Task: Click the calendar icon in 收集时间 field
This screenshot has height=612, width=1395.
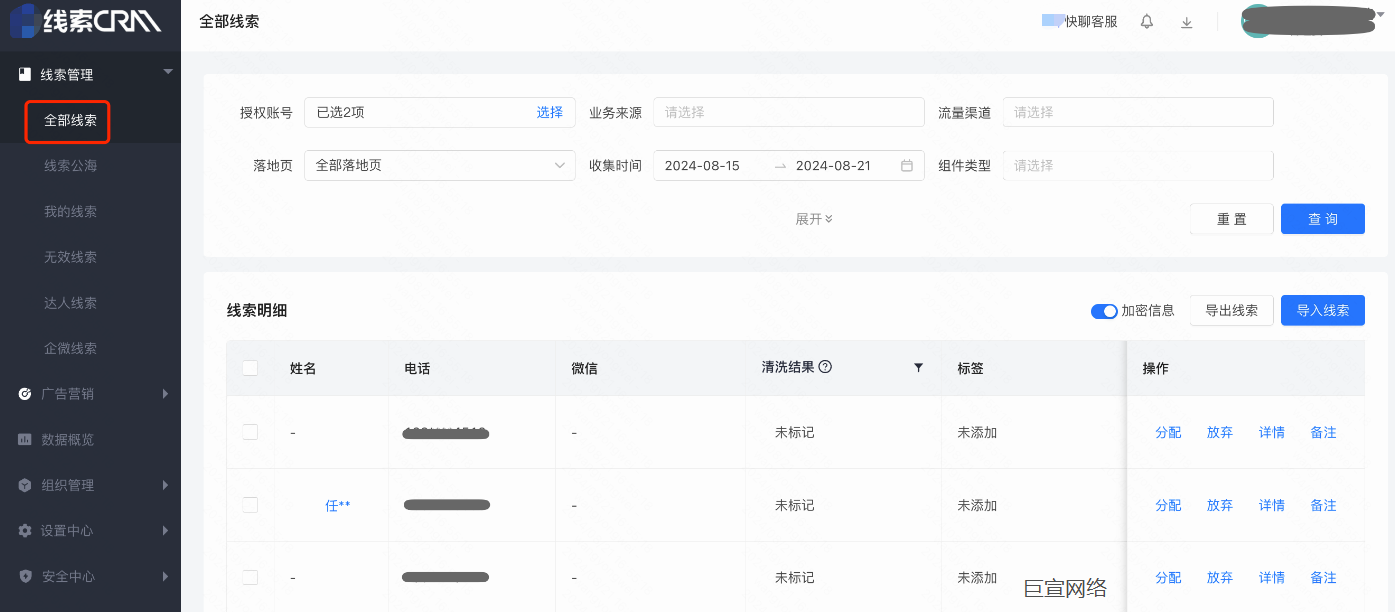Action: coord(907,166)
